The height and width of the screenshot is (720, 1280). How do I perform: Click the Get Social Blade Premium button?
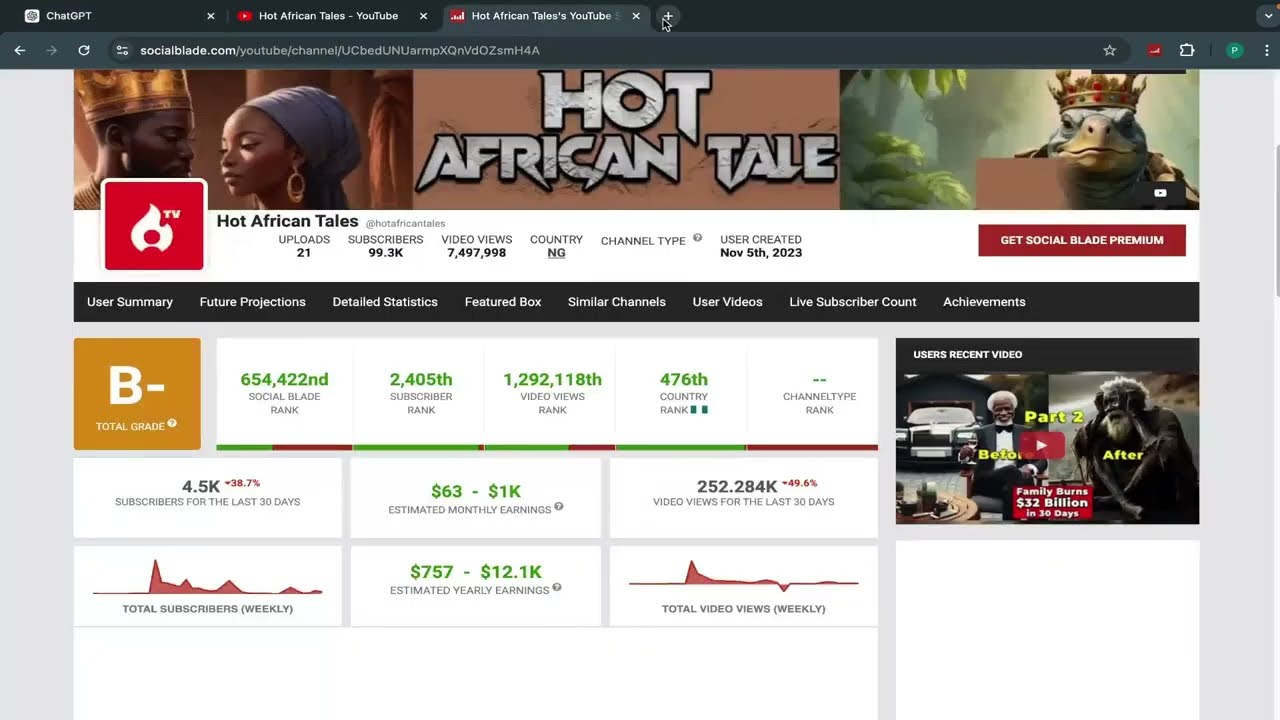pos(1082,240)
